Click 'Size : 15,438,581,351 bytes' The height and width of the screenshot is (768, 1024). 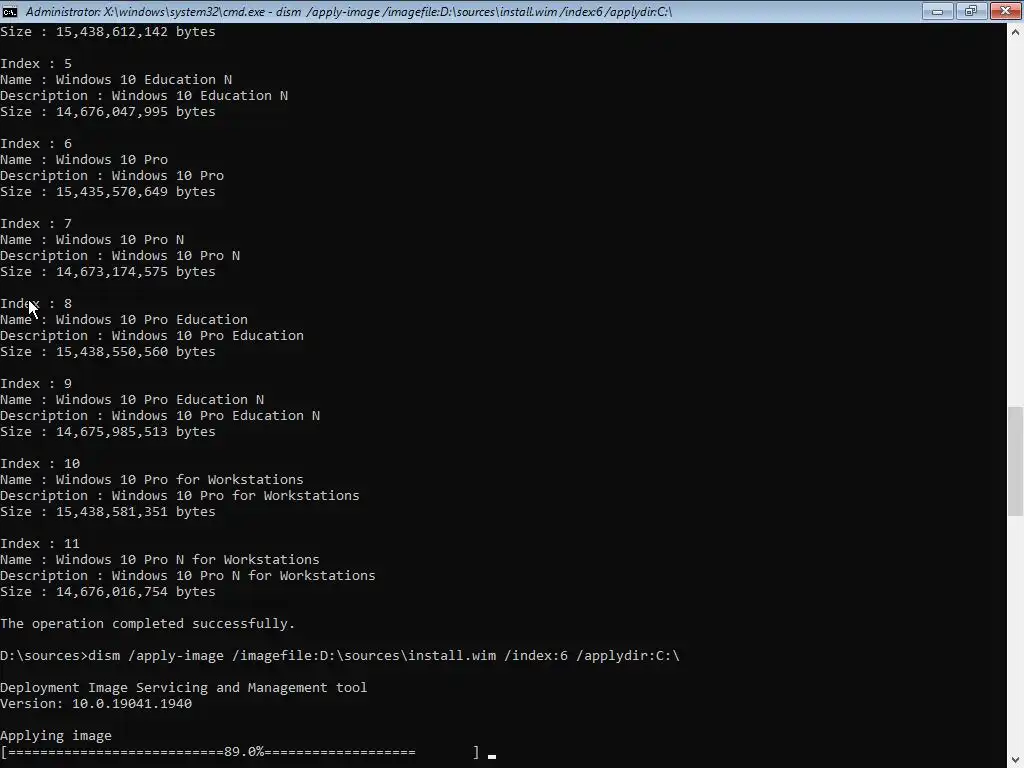tap(108, 511)
